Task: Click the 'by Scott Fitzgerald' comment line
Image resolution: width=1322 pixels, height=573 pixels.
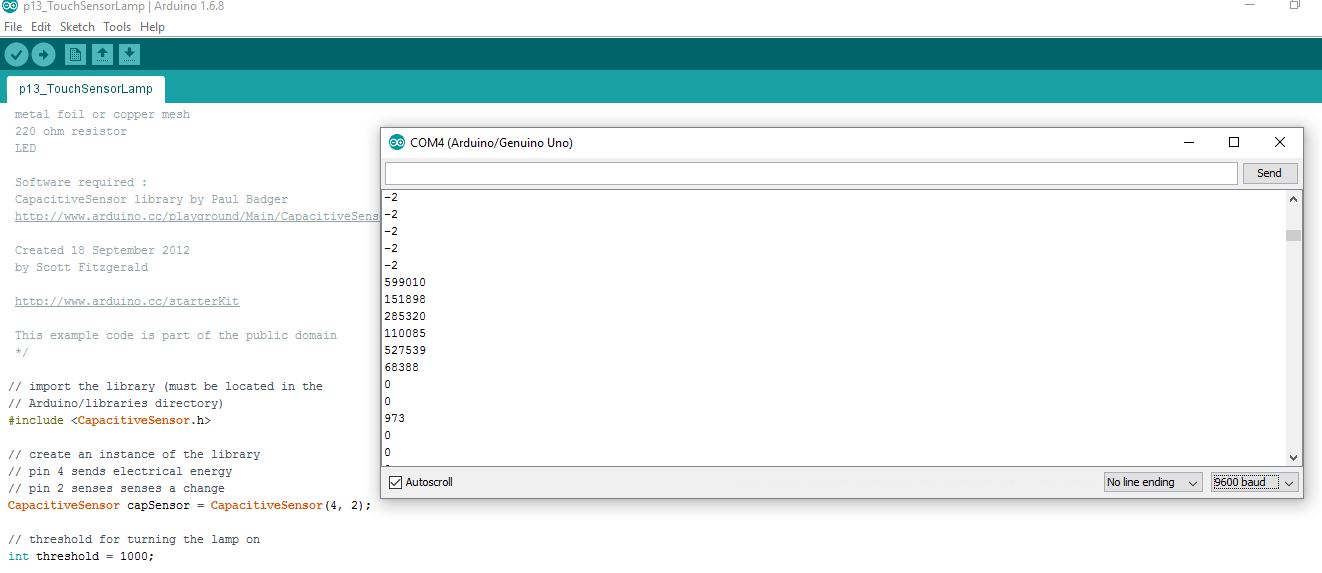Action: point(81,267)
